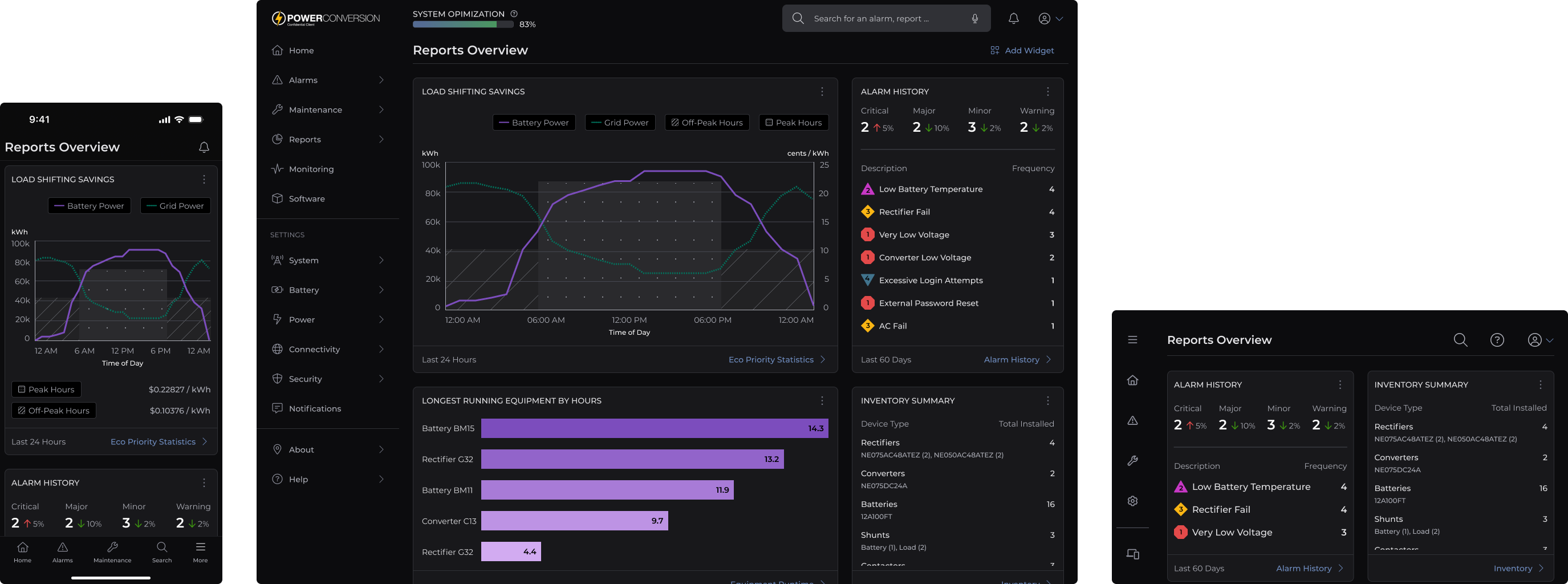Toggle Grid Power legend in desktop chart
This screenshot has height=584, width=1568.
pos(620,123)
